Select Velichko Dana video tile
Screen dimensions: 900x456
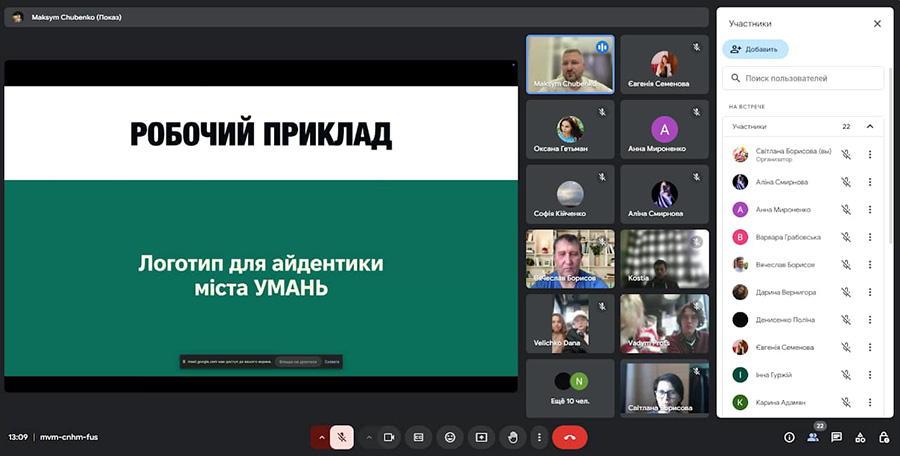click(570, 324)
